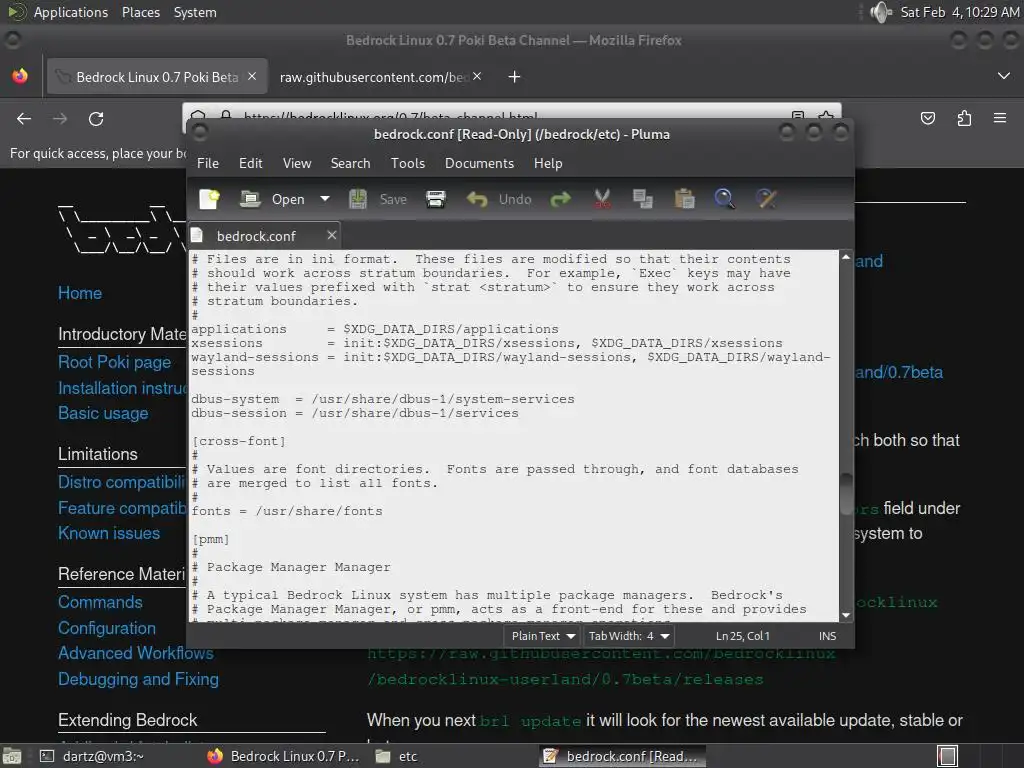This screenshot has width=1024, height=768.
Task: Open Commands link in sidebar
Action: (x=100, y=602)
